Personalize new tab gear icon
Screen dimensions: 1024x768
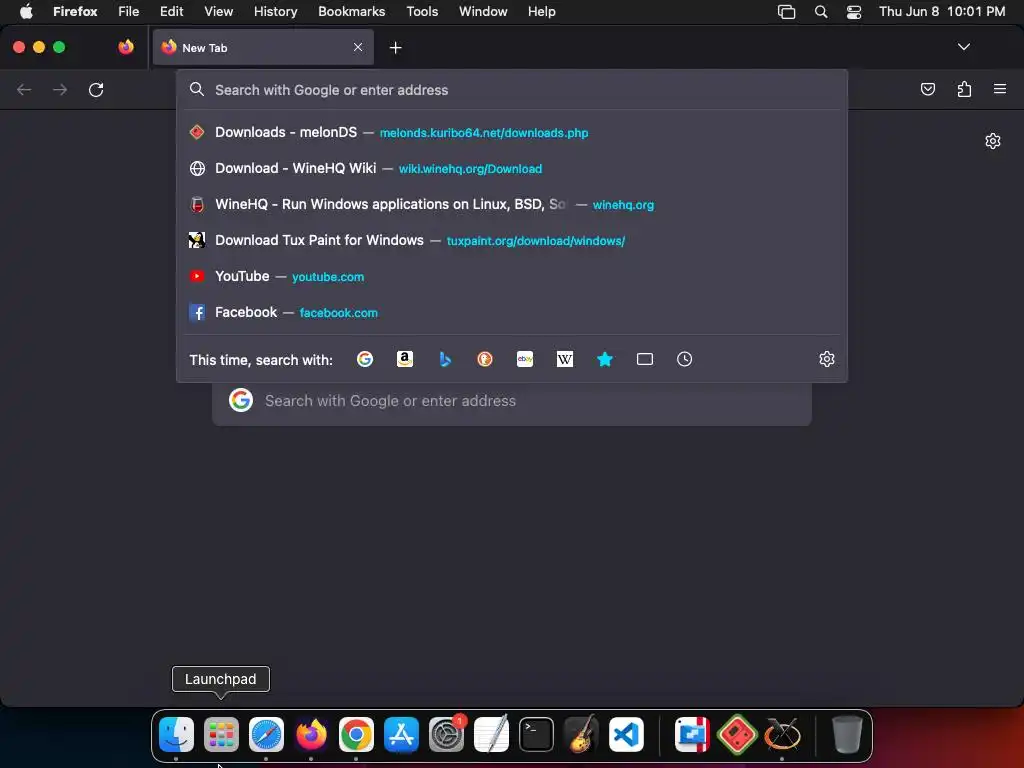point(993,141)
